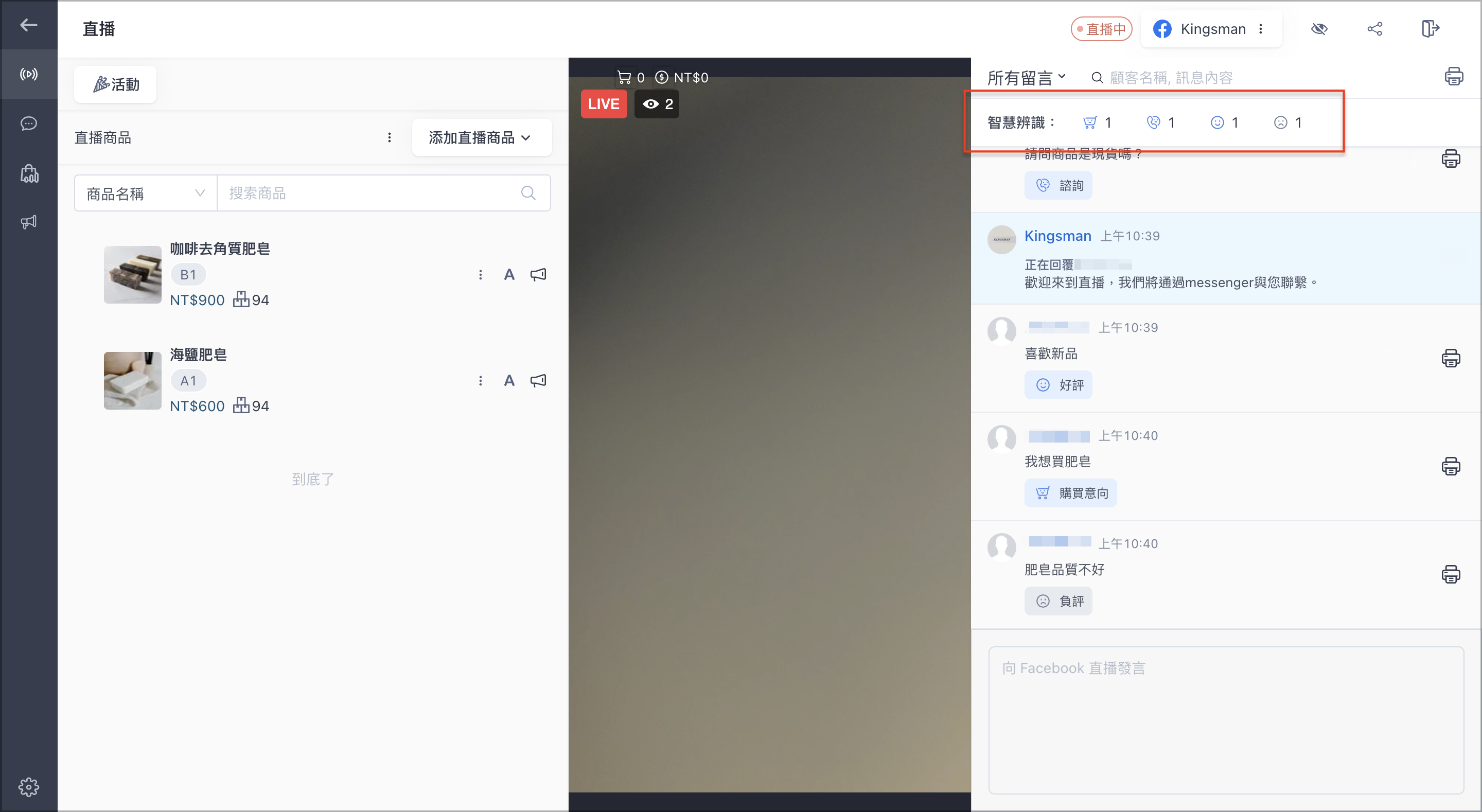Click the print-all icon beside comment search
Viewport: 1482px width, 812px height.
(x=1454, y=76)
